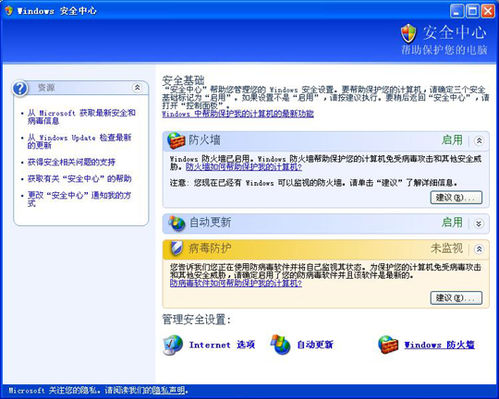Screen dimensions: 499x399
Task: Open link 从 Microsoft 获取最新安全和病毒信息
Action: (81, 117)
